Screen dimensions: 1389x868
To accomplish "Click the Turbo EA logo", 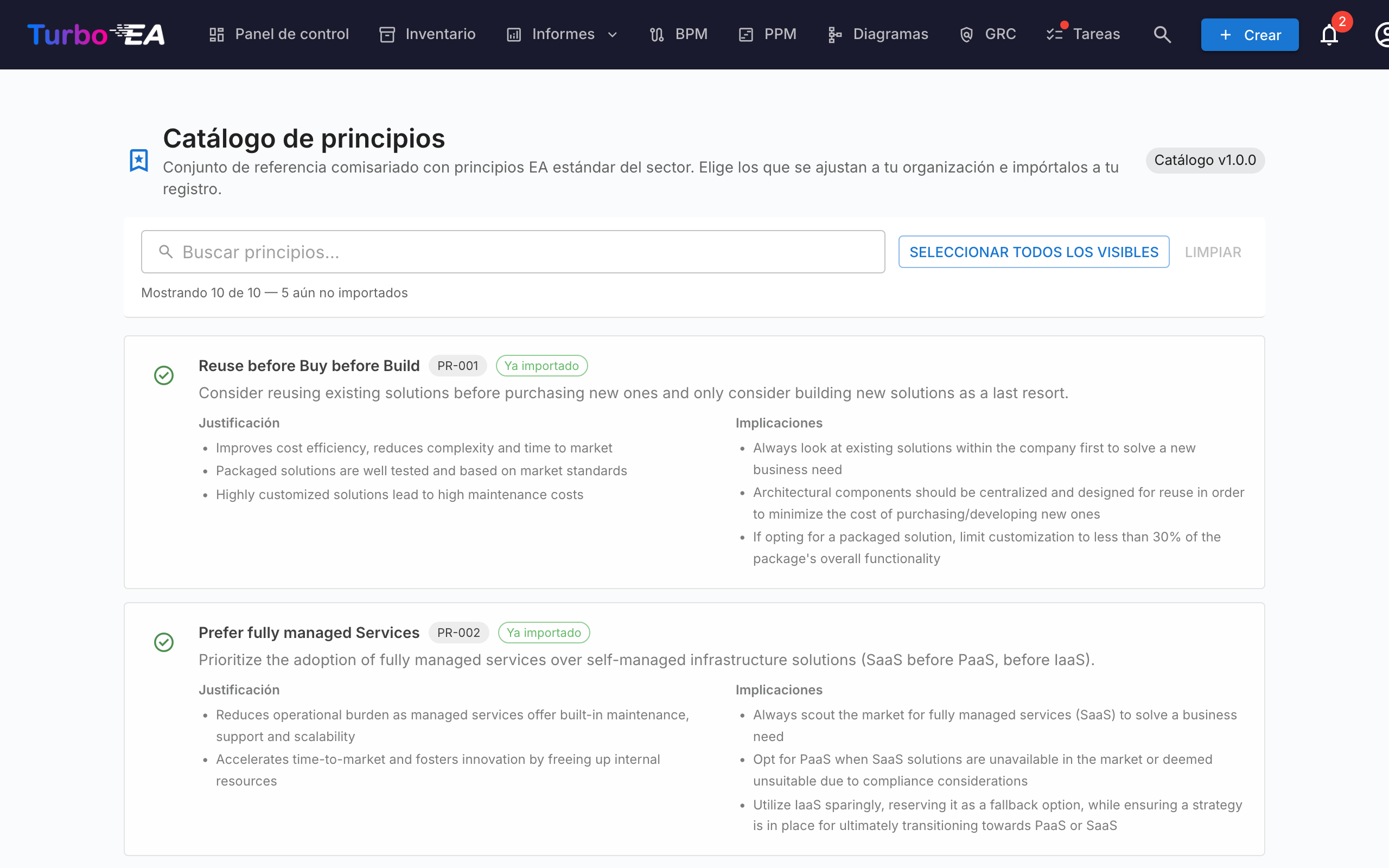I will pos(96,34).
